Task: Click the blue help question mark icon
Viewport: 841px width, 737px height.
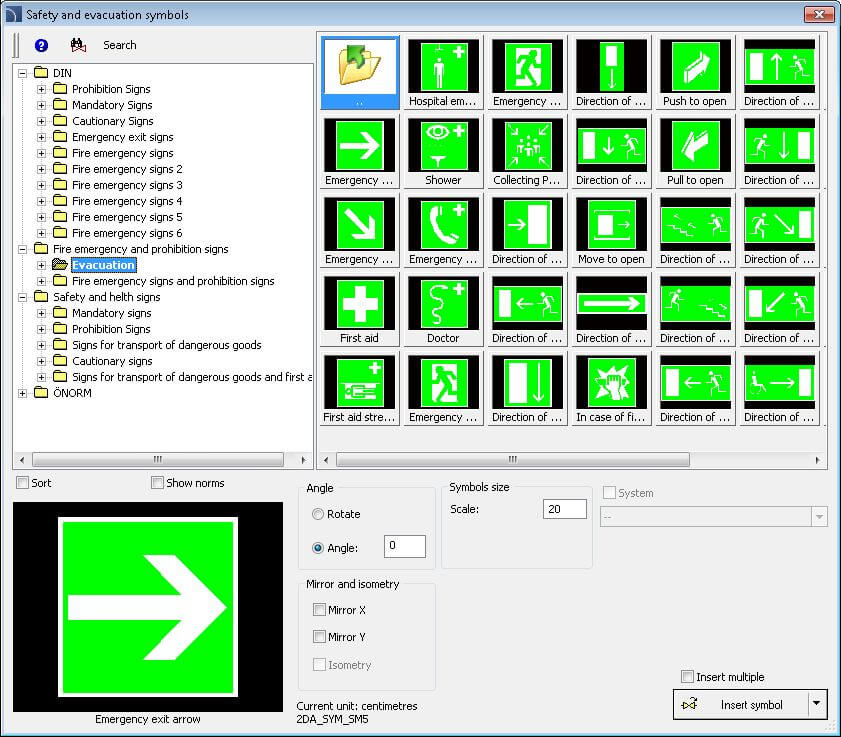Action: coord(41,45)
